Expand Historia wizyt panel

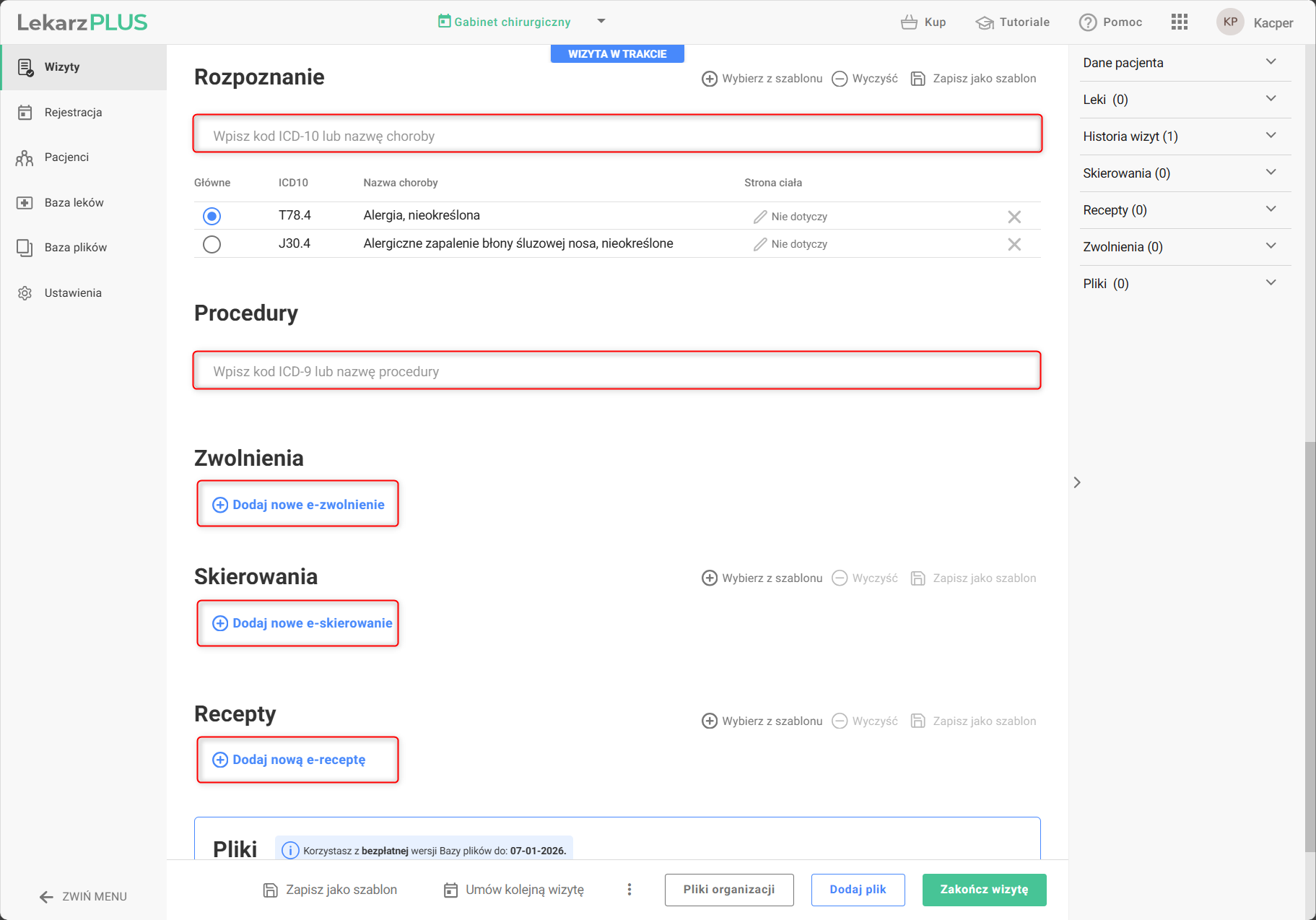pos(1271,136)
